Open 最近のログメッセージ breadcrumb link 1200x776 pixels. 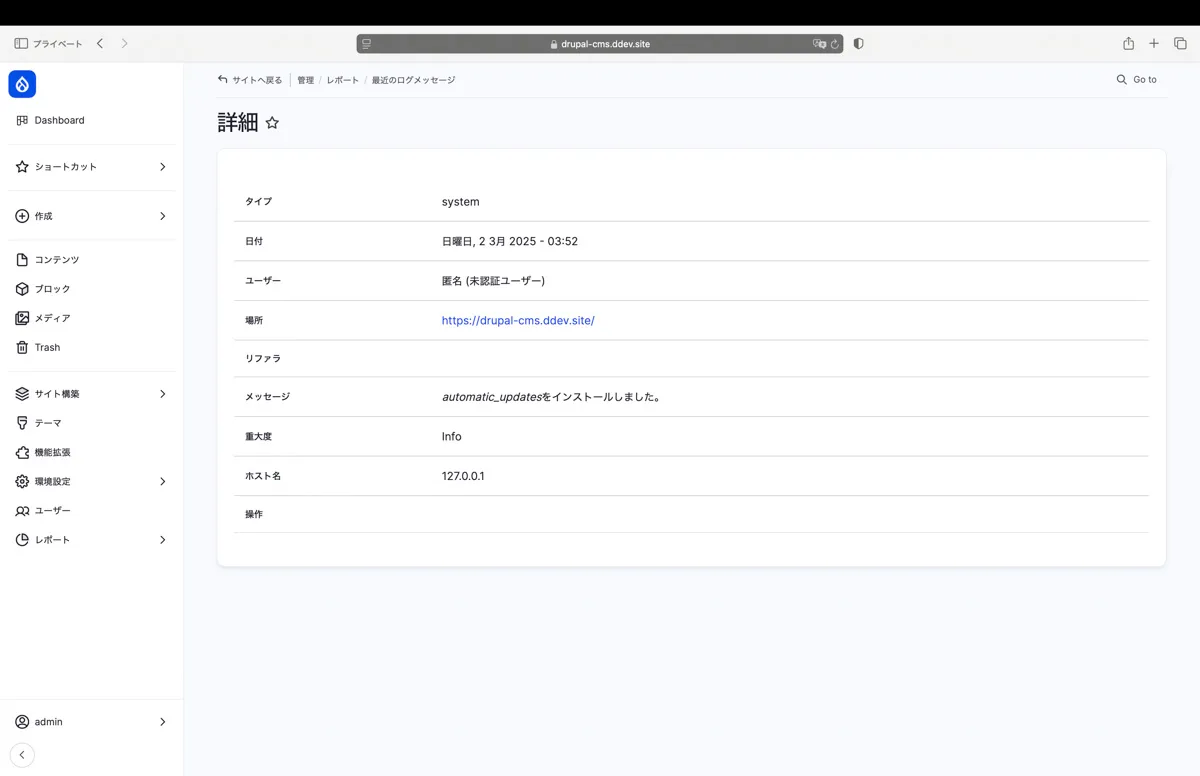(413, 80)
